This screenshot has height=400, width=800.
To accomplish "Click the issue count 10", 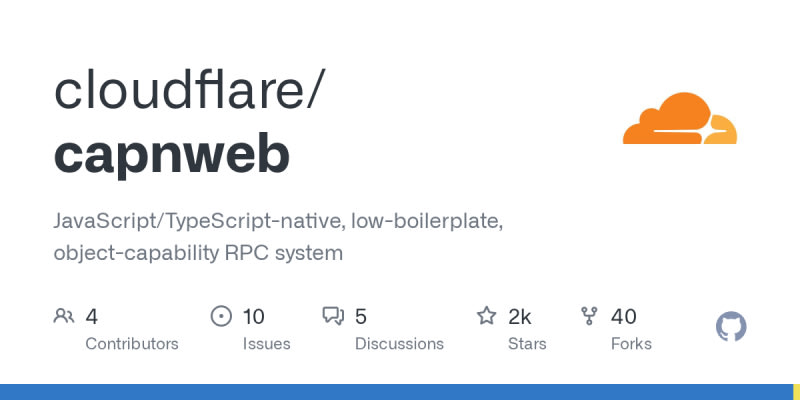I will 254,317.
